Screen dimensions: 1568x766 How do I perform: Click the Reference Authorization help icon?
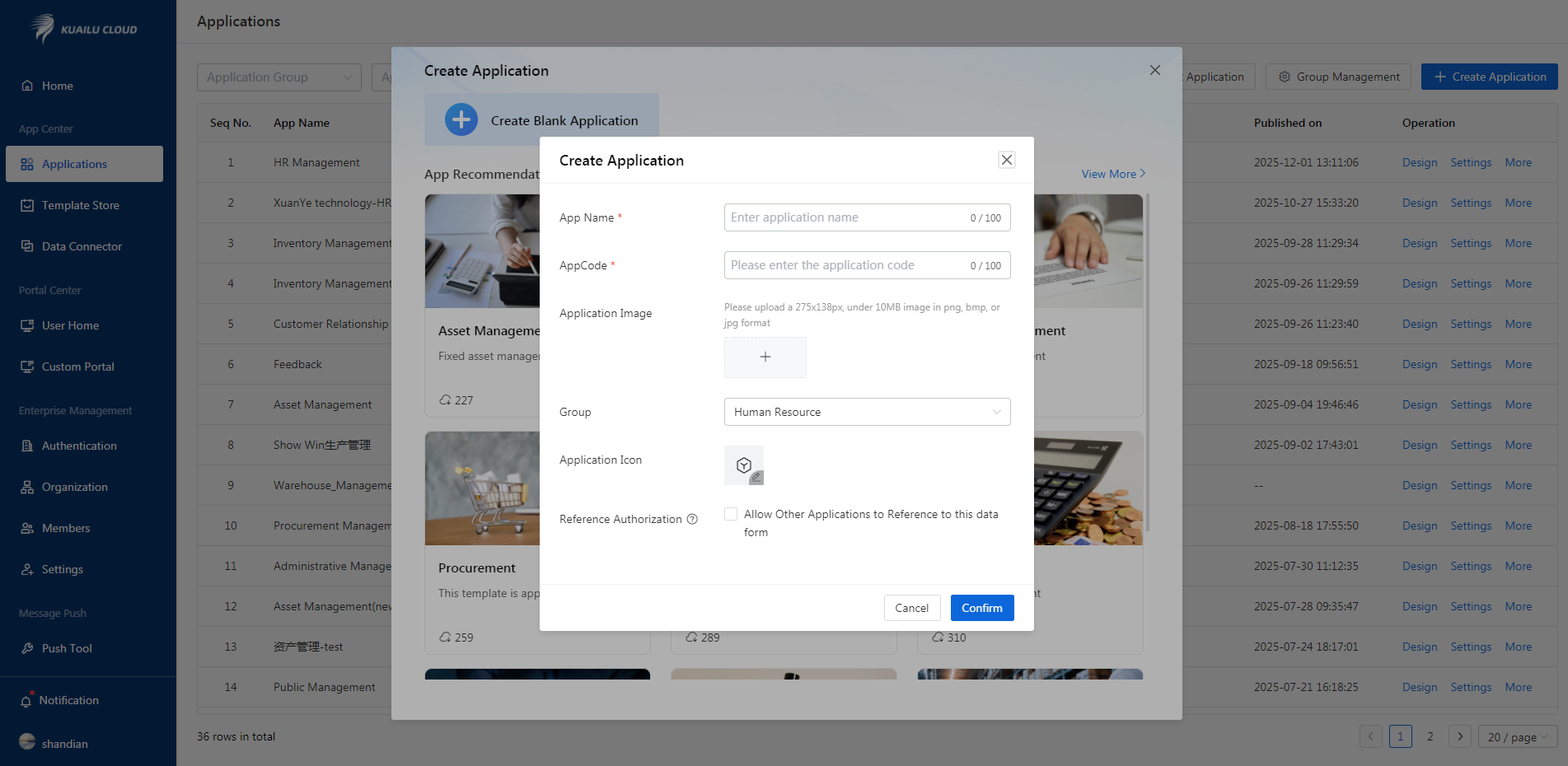point(692,519)
